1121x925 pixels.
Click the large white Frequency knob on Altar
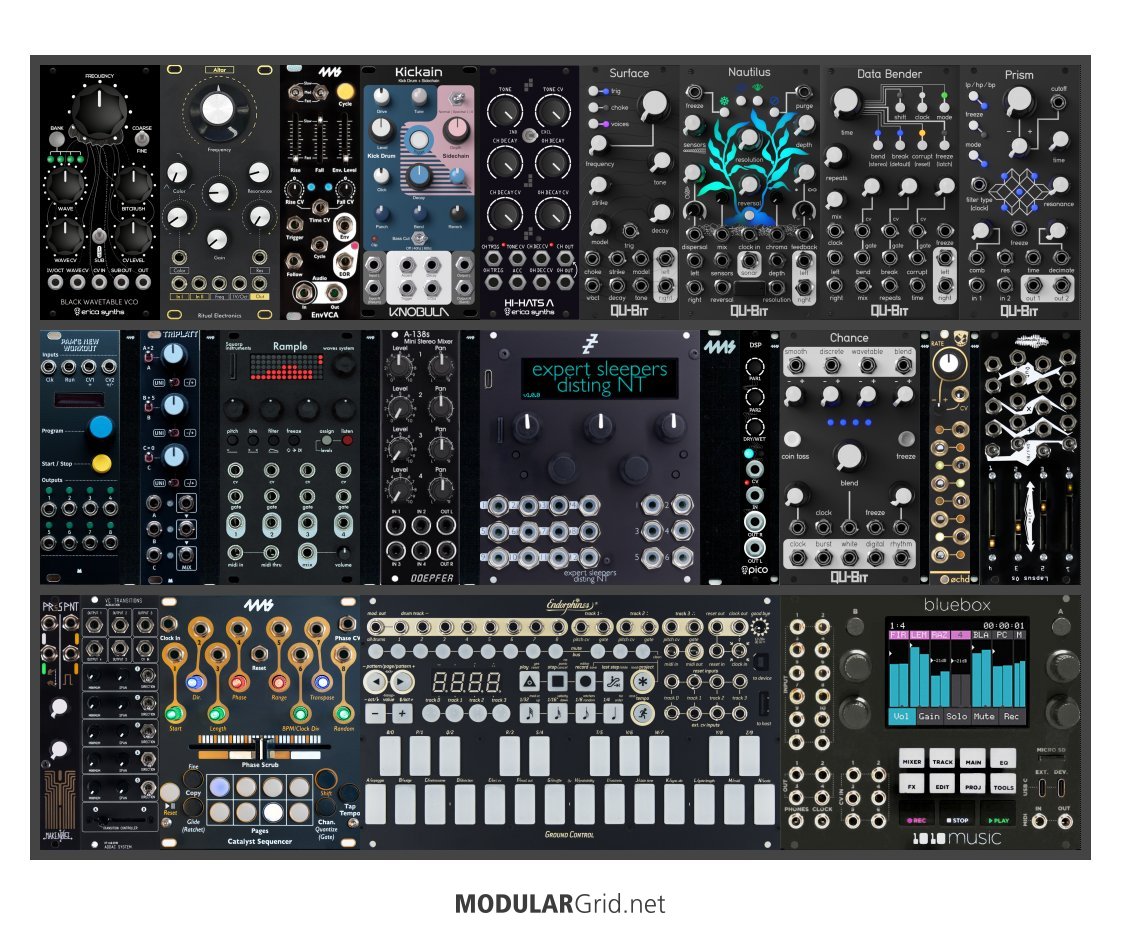click(x=218, y=109)
